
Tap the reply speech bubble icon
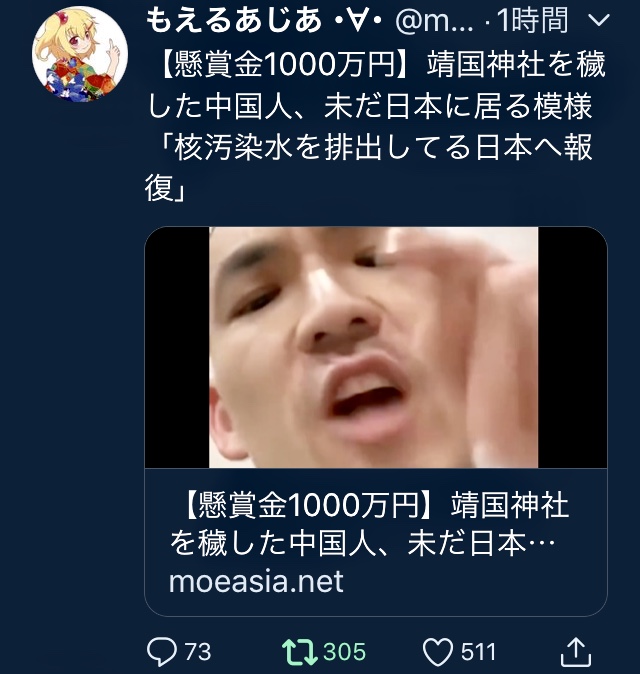[162, 652]
